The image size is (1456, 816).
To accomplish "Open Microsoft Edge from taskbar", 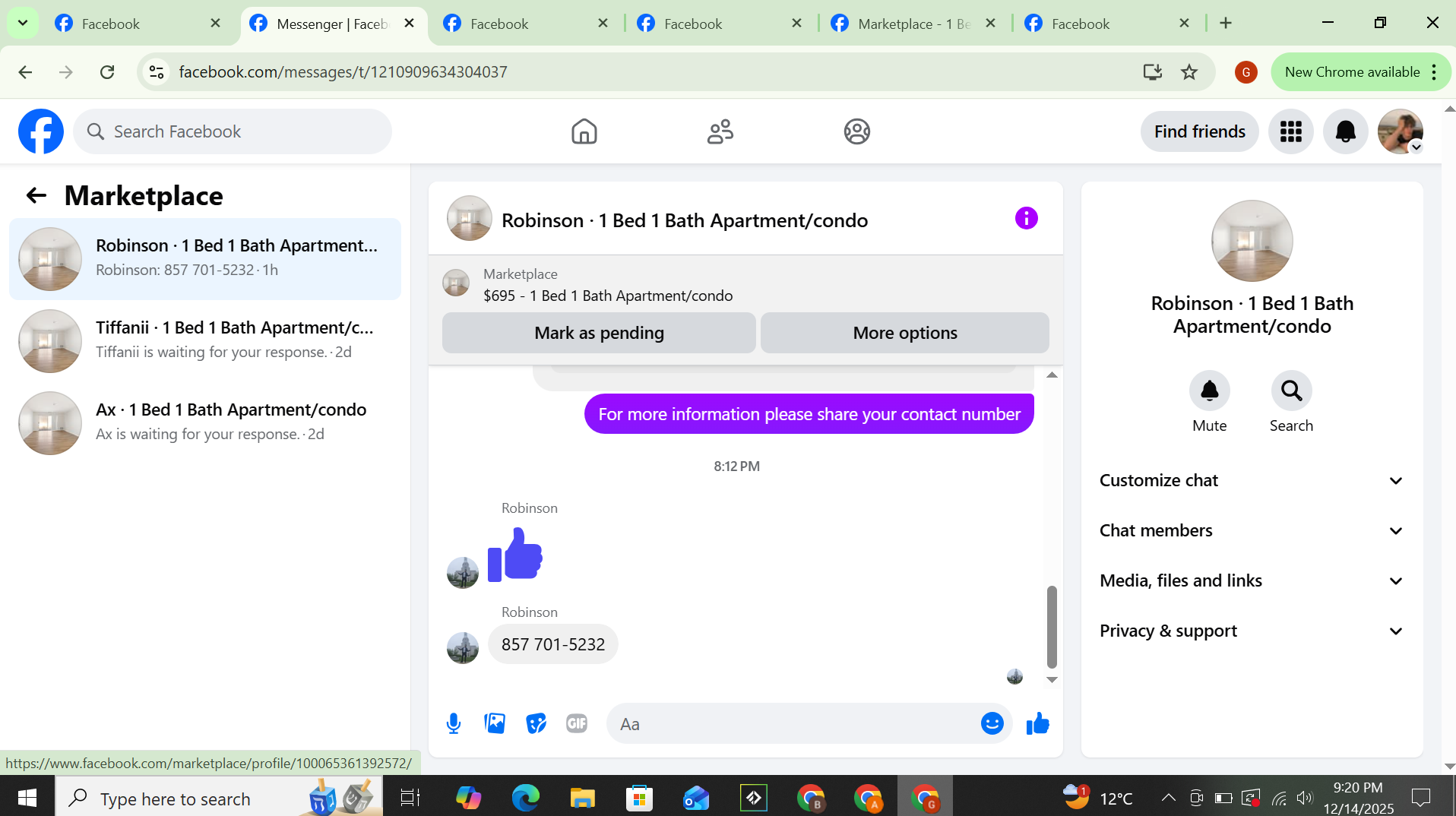I will pos(525,798).
